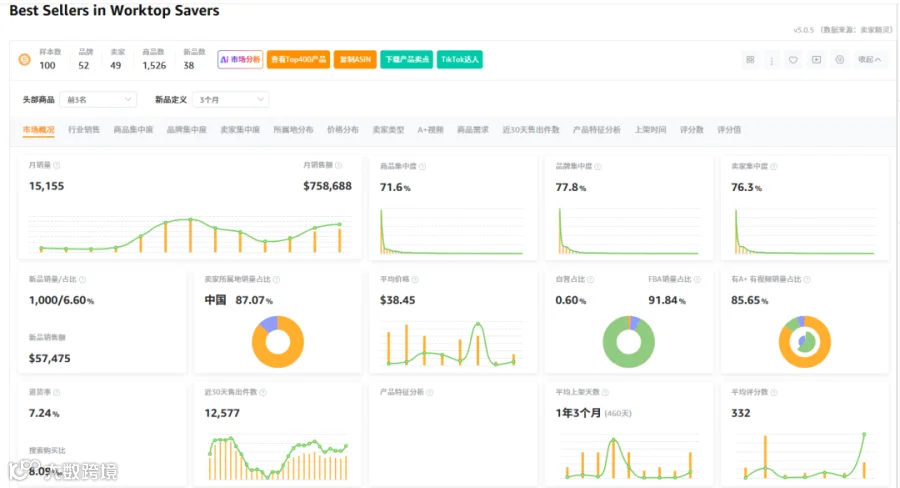
Task: Click the orange seller sprite logo icon
Action: tap(25, 59)
